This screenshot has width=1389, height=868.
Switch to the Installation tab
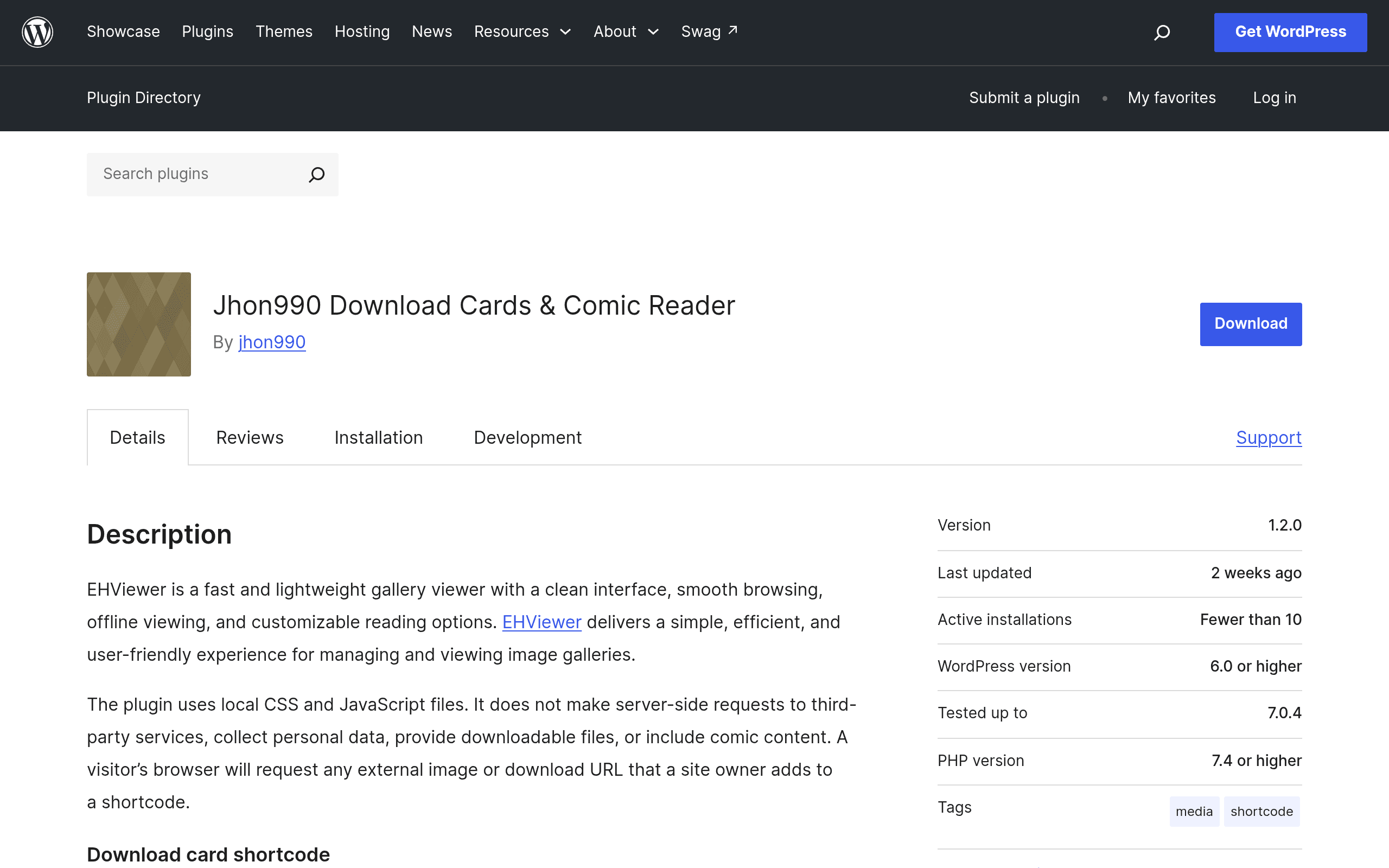(379, 437)
